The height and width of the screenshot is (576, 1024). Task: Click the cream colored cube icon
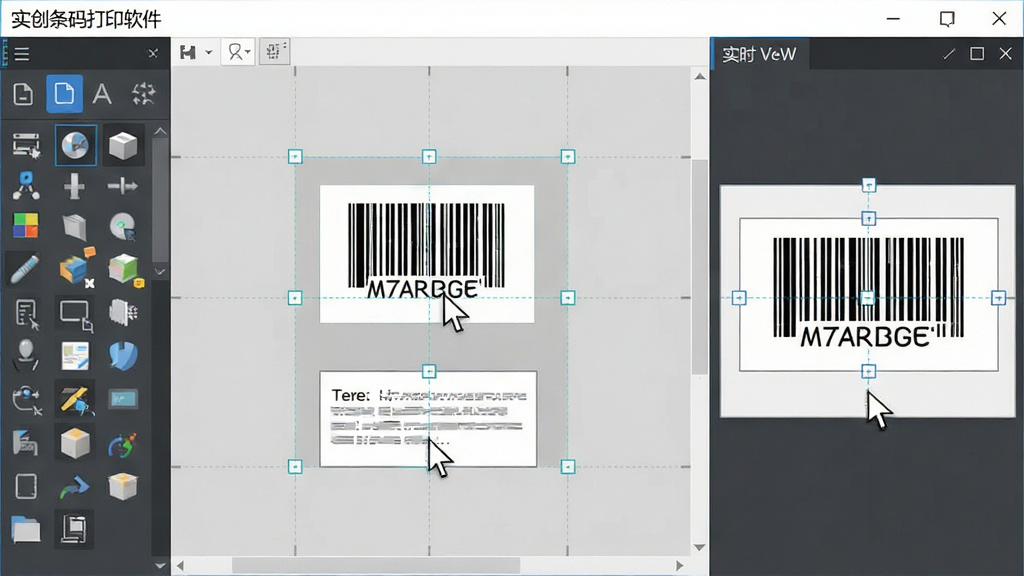[x=75, y=443]
